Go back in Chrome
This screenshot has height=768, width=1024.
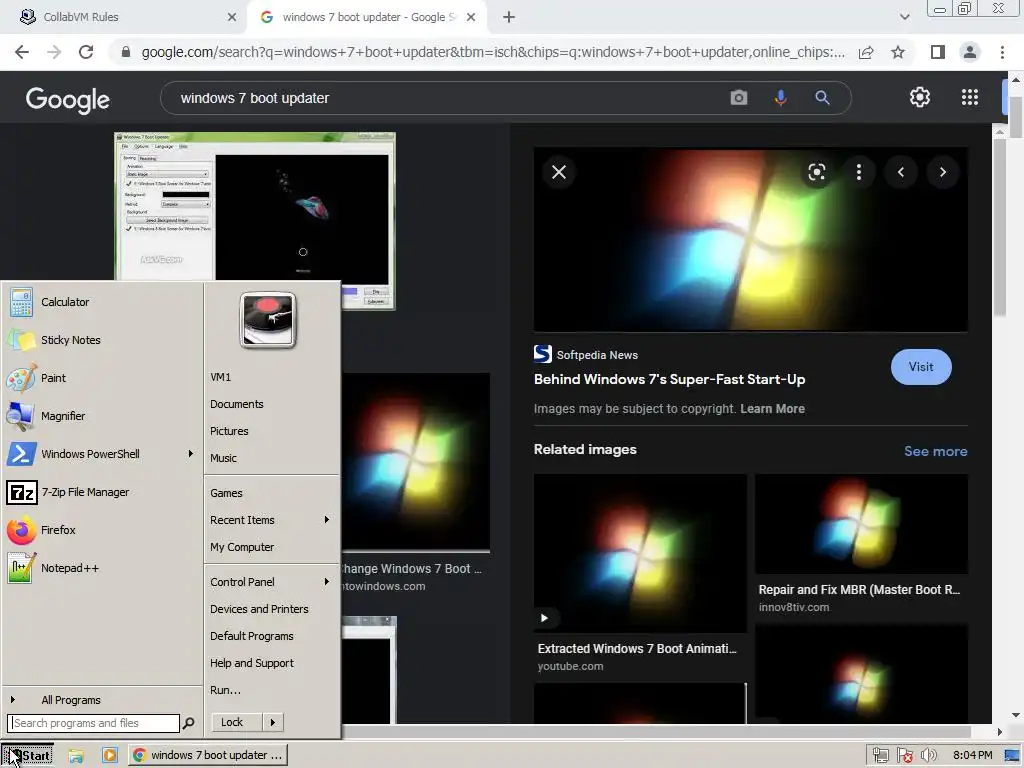[x=22, y=52]
